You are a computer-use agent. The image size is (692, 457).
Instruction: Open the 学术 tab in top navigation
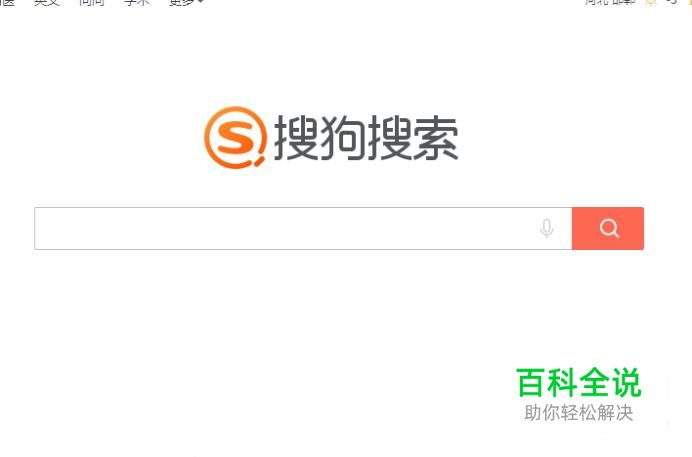[137, 2]
